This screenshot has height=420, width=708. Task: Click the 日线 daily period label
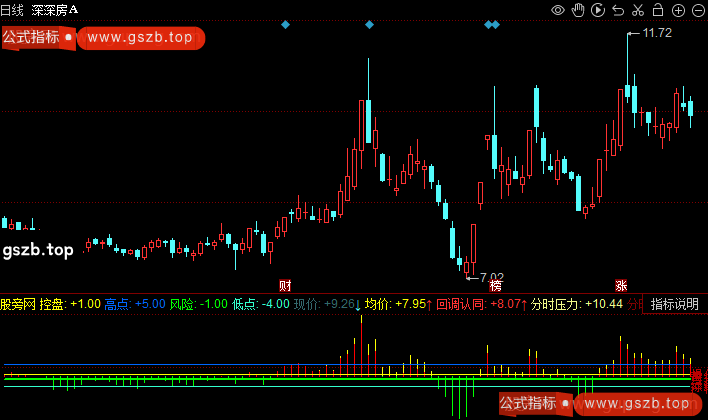[13, 9]
